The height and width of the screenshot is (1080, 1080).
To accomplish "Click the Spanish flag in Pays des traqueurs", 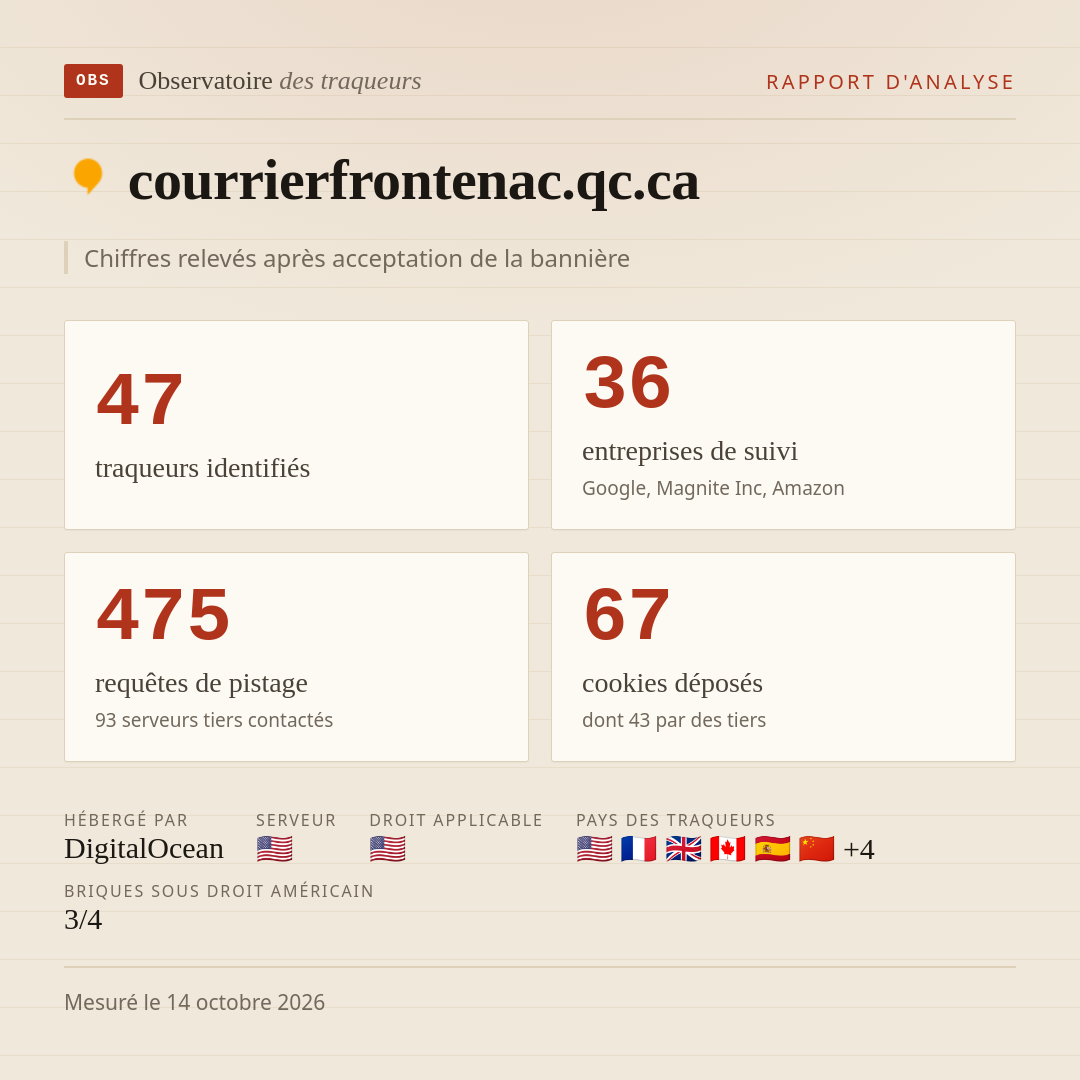I will click(772, 849).
